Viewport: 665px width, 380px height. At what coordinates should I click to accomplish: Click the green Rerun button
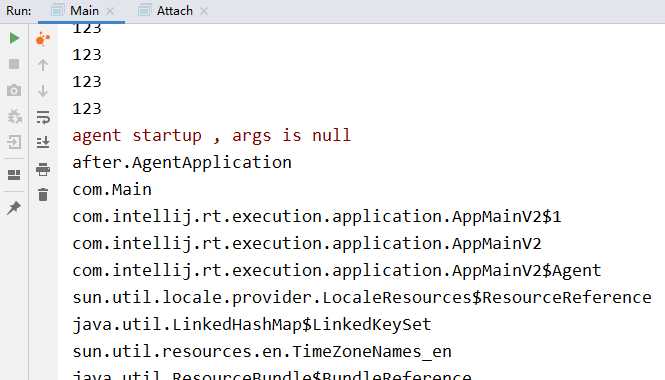(x=14, y=38)
